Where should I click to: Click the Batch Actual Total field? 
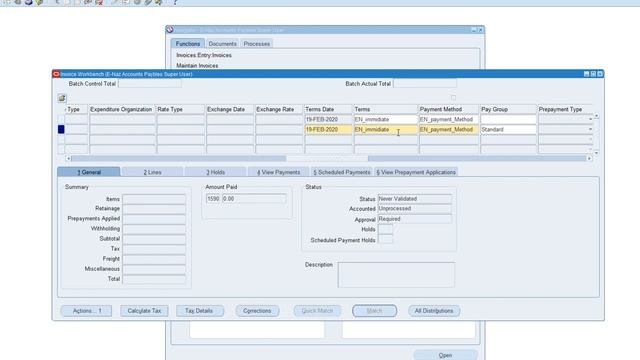(x=425, y=84)
